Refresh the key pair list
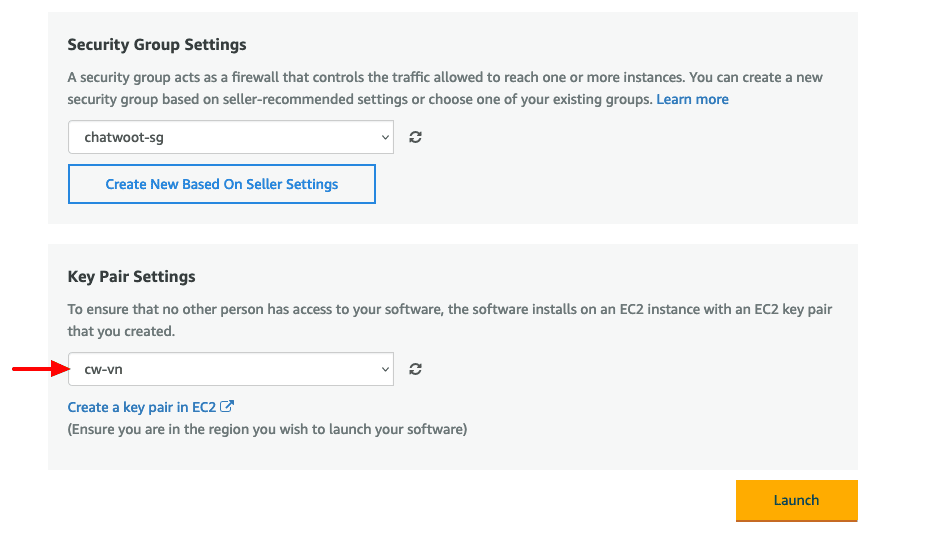Screen dimensions: 931x538 (415, 369)
